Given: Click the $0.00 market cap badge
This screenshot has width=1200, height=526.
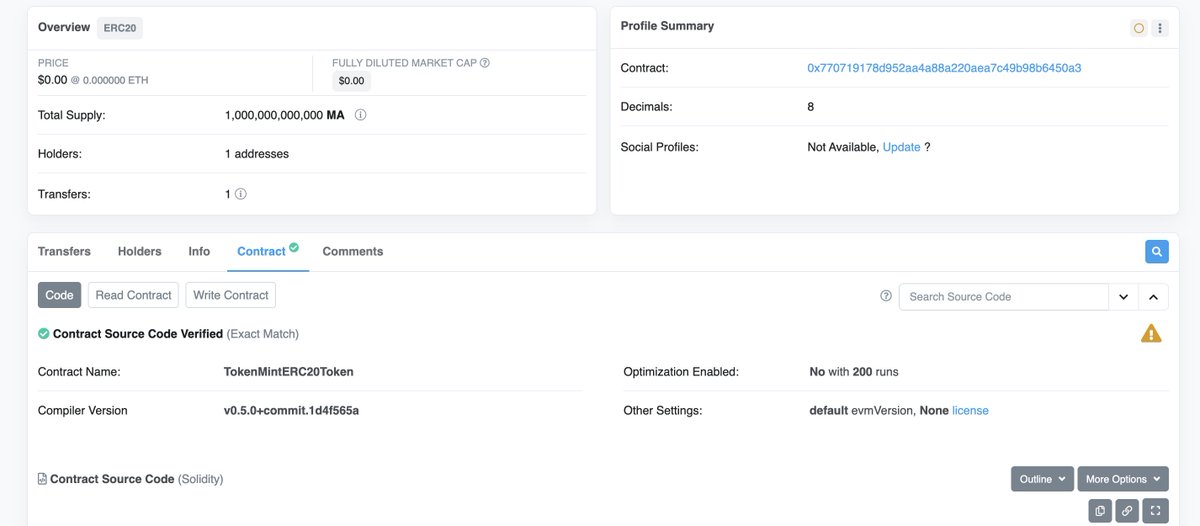Looking at the screenshot, I should (351, 80).
